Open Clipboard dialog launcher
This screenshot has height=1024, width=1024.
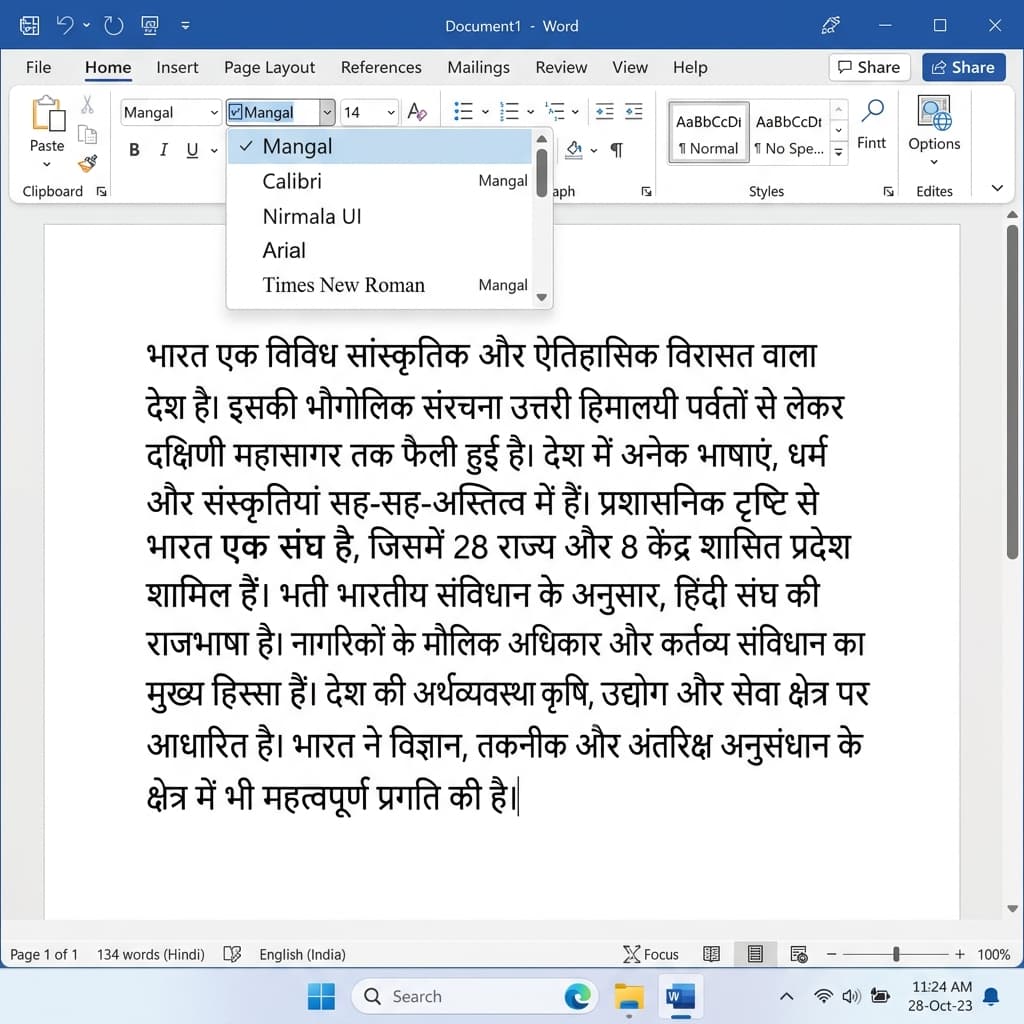coord(101,191)
